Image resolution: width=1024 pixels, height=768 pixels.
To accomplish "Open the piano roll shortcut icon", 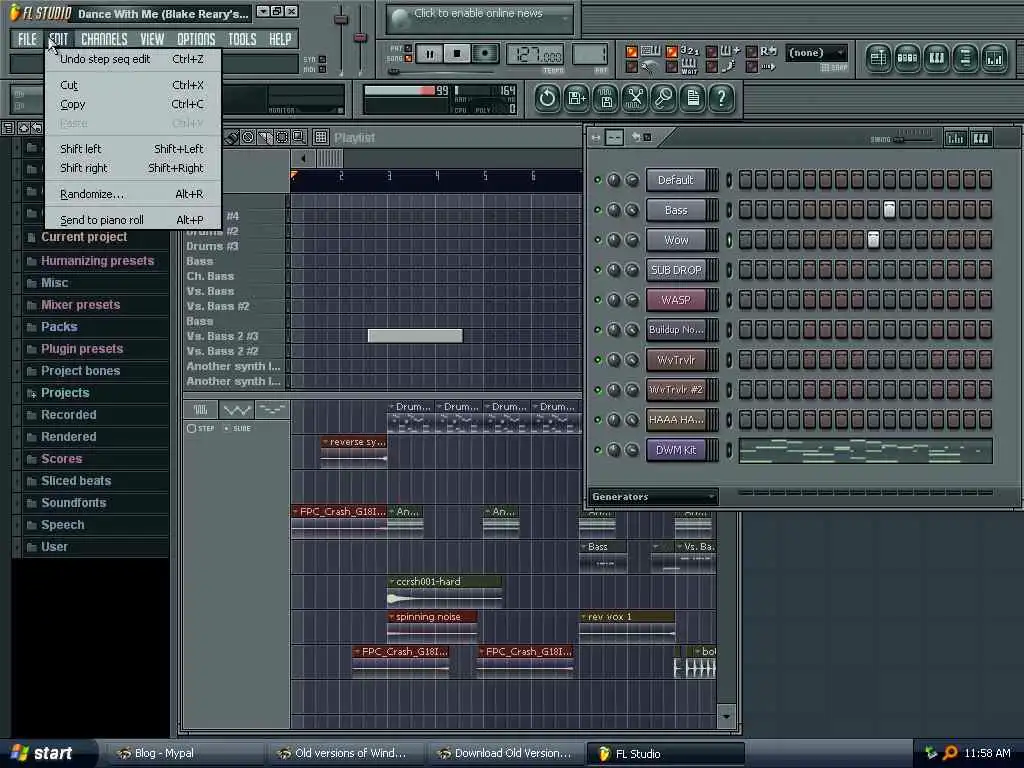I will [x=936, y=59].
